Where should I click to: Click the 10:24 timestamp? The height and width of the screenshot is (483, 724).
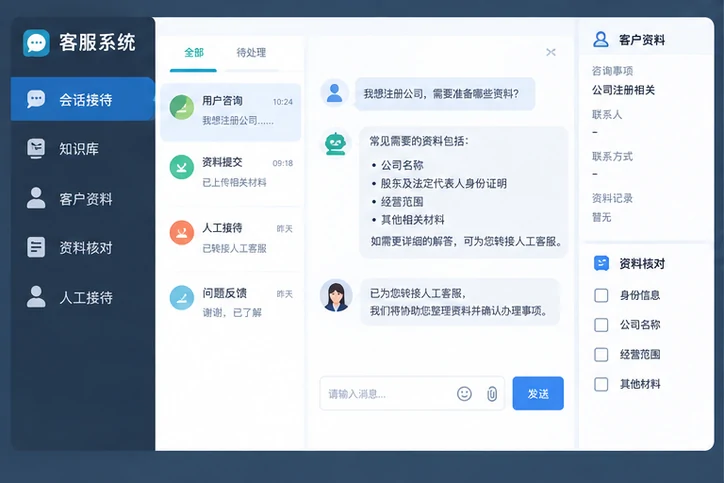(x=283, y=102)
